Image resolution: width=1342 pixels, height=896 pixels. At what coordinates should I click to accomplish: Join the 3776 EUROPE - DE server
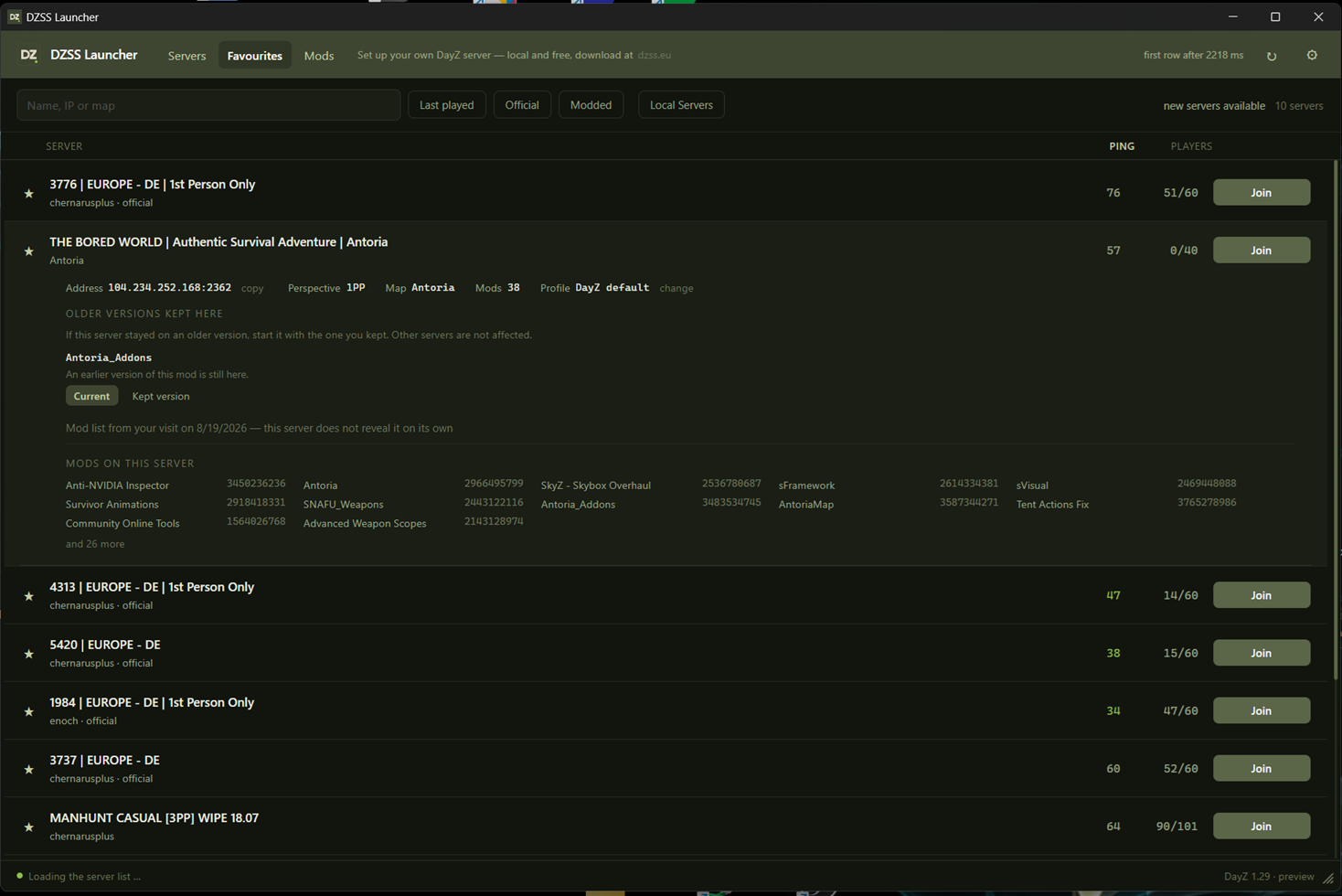click(1262, 192)
